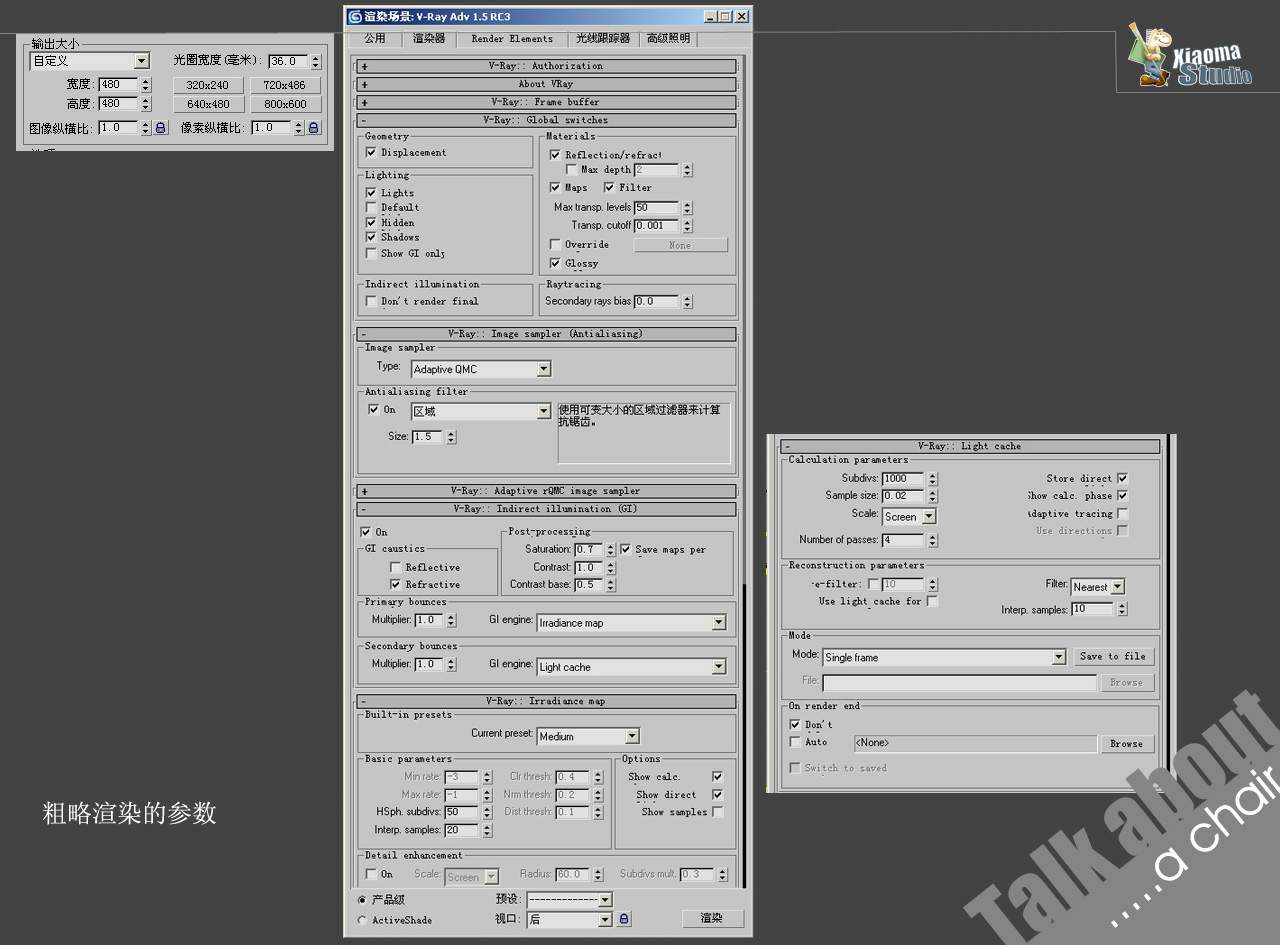Open the Current preset Medium dropdown

(x=588, y=736)
